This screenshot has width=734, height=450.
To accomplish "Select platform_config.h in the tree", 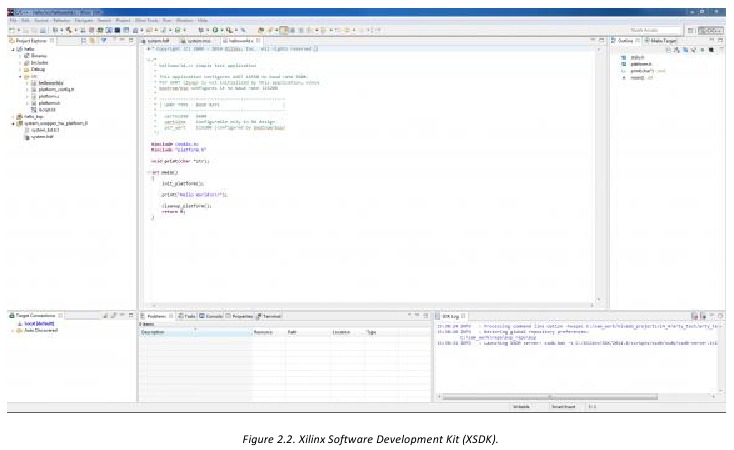I will coord(56,89).
